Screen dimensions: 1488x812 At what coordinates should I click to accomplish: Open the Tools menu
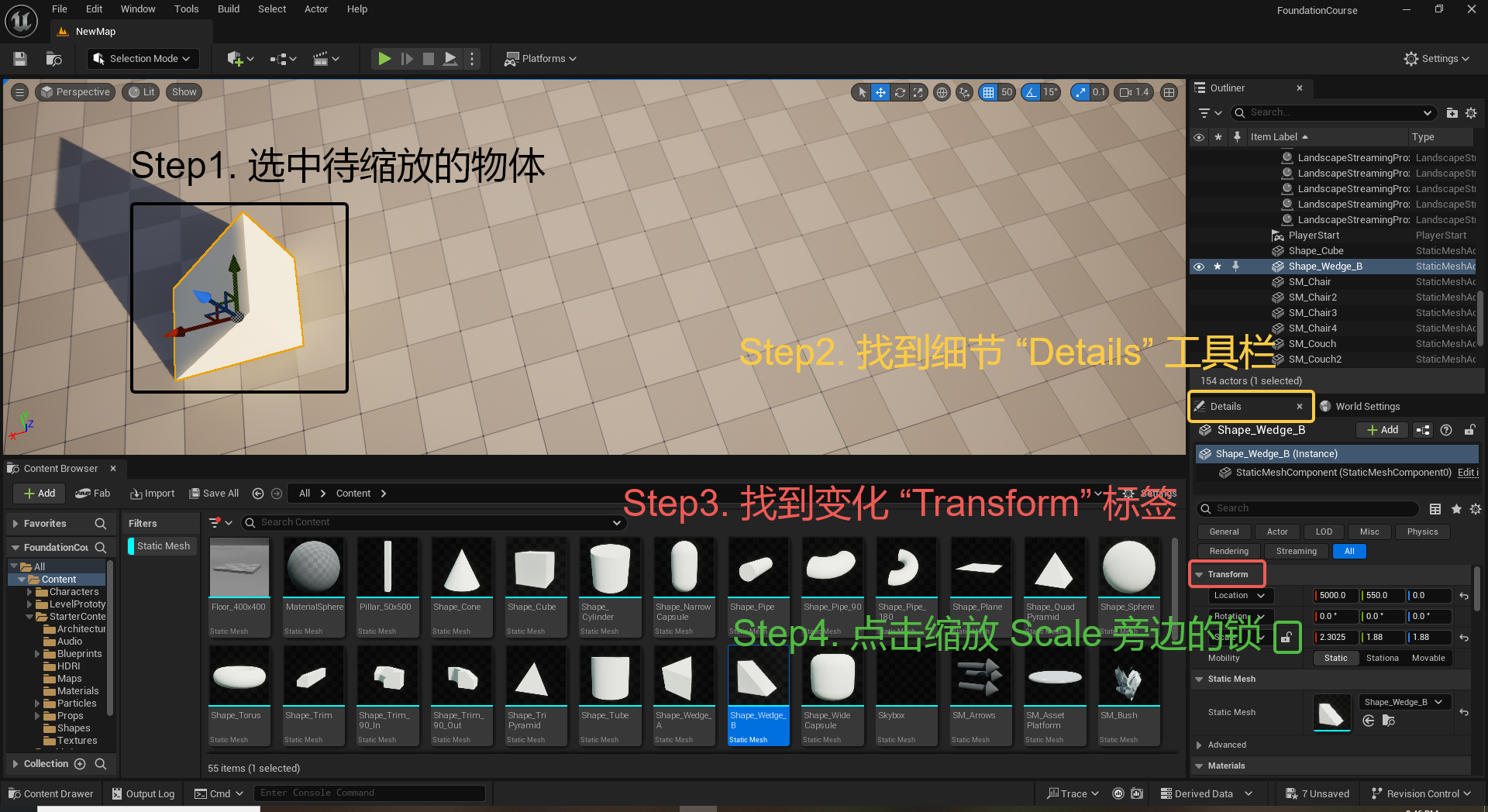tap(187, 9)
